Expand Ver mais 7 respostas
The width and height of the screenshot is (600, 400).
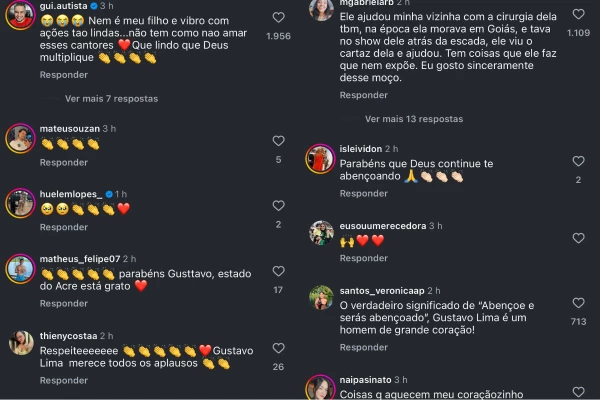(111, 99)
